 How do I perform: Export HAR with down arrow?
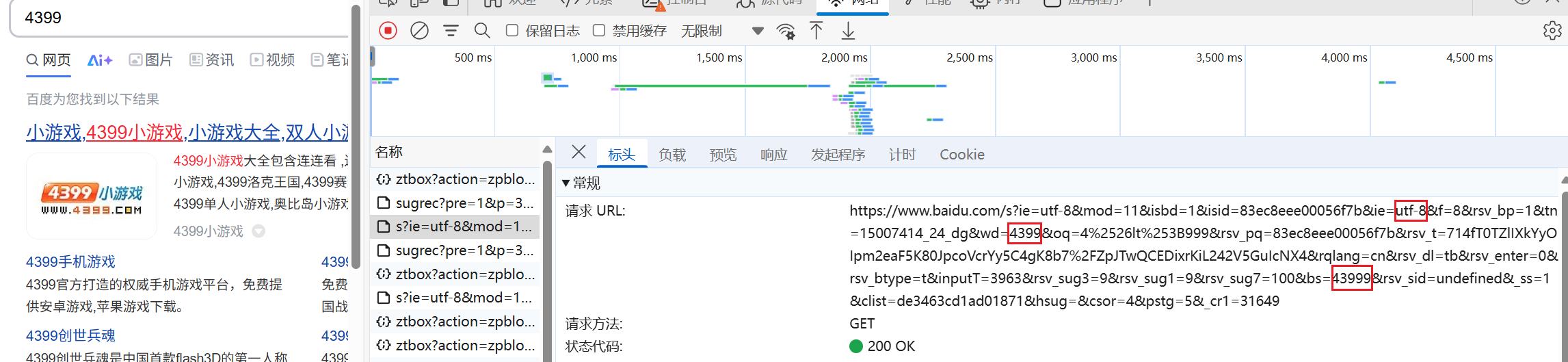tap(848, 31)
